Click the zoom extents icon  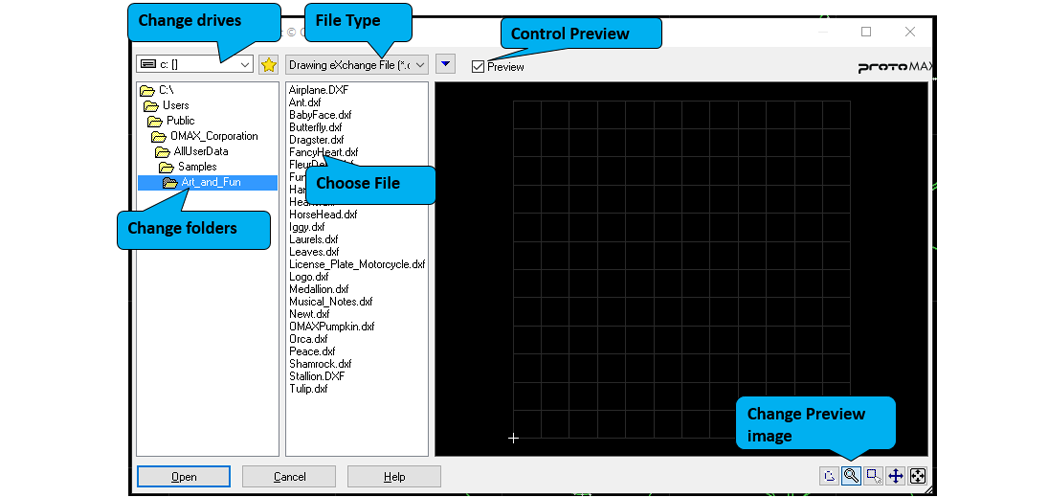(x=917, y=476)
